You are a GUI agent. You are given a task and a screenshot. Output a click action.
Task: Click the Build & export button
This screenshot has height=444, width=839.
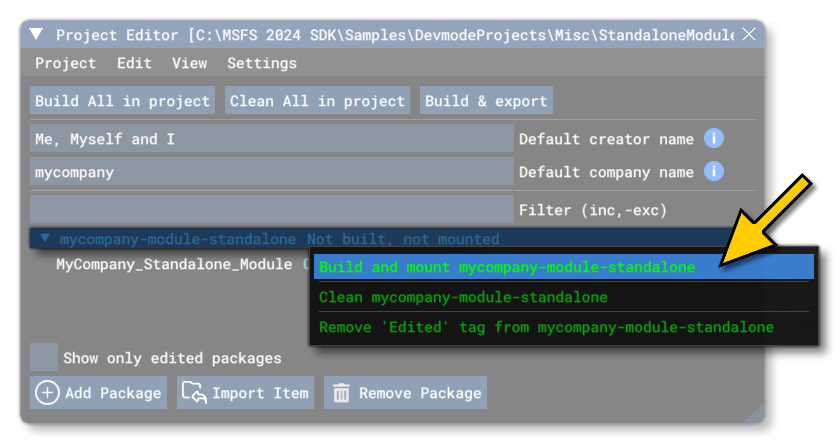[x=486, y=101]
